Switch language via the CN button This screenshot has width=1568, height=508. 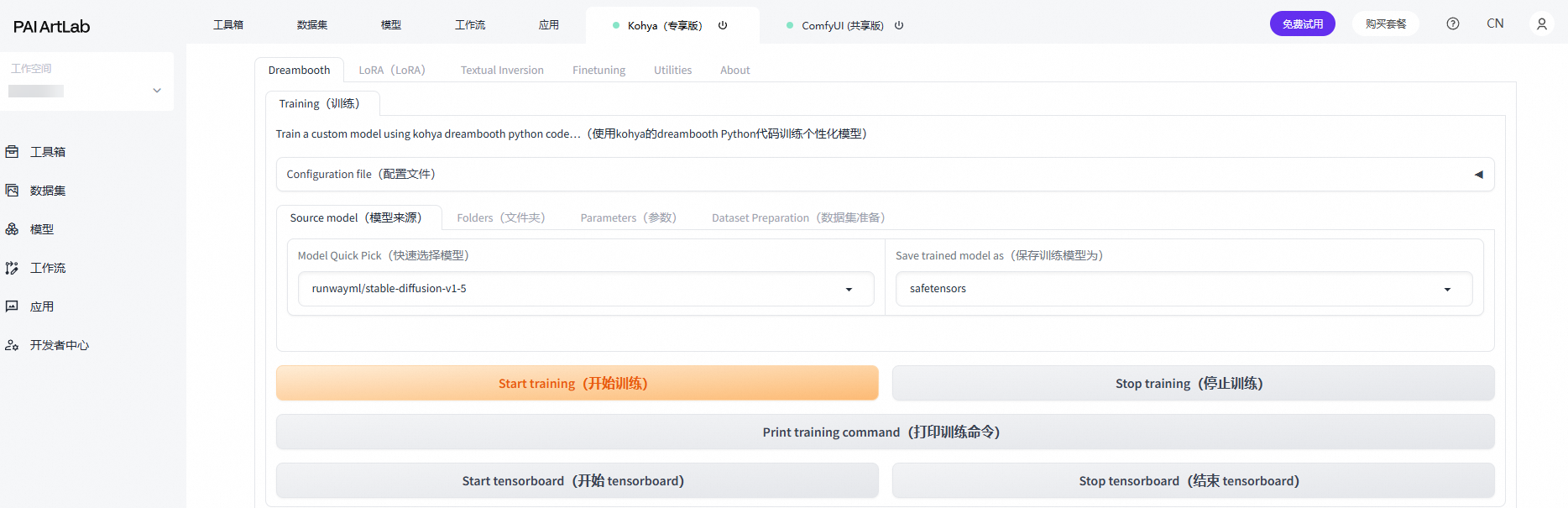click(1495, 24)
